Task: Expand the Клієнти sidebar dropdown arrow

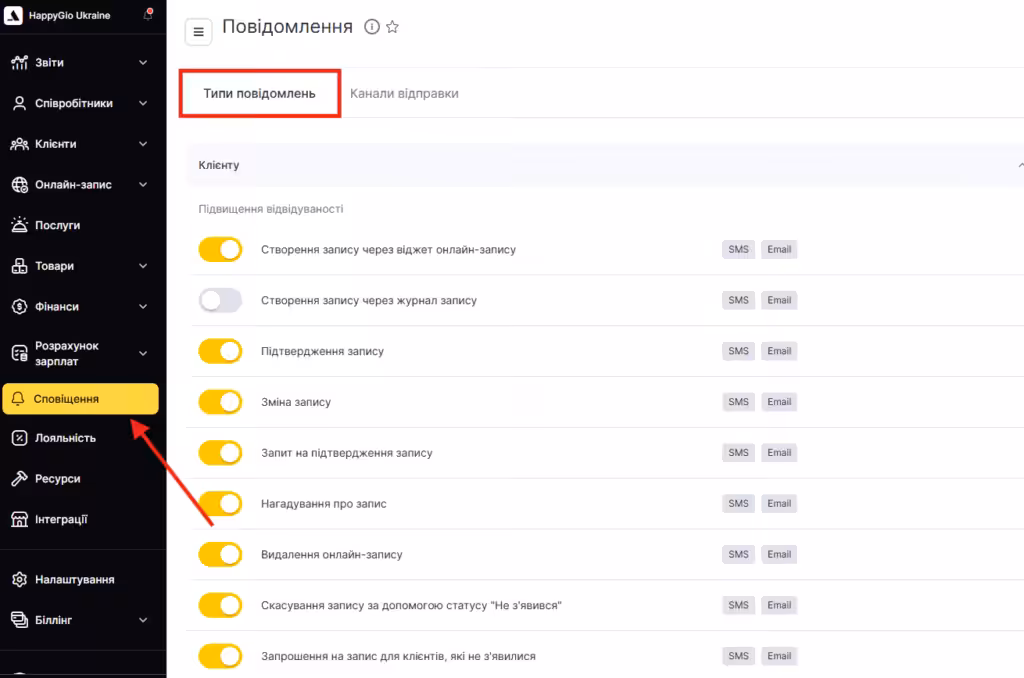Action: [x=143, y=144]
